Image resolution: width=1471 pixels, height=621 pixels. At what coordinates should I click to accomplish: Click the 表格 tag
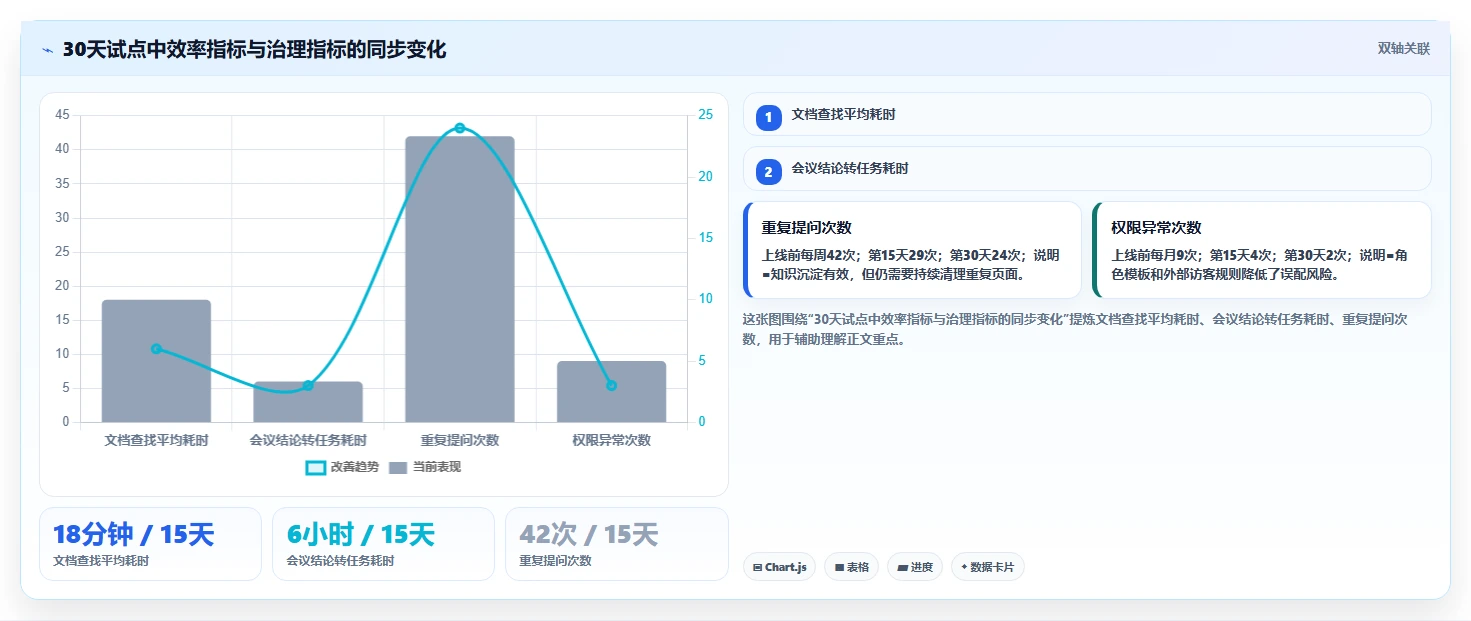[851, 567]
